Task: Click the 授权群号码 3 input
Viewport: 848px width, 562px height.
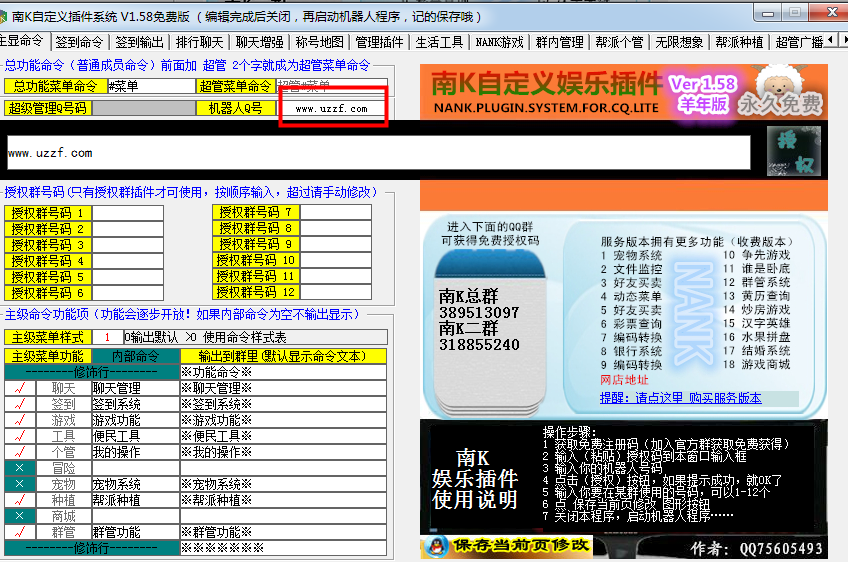Action: [128, 244]
